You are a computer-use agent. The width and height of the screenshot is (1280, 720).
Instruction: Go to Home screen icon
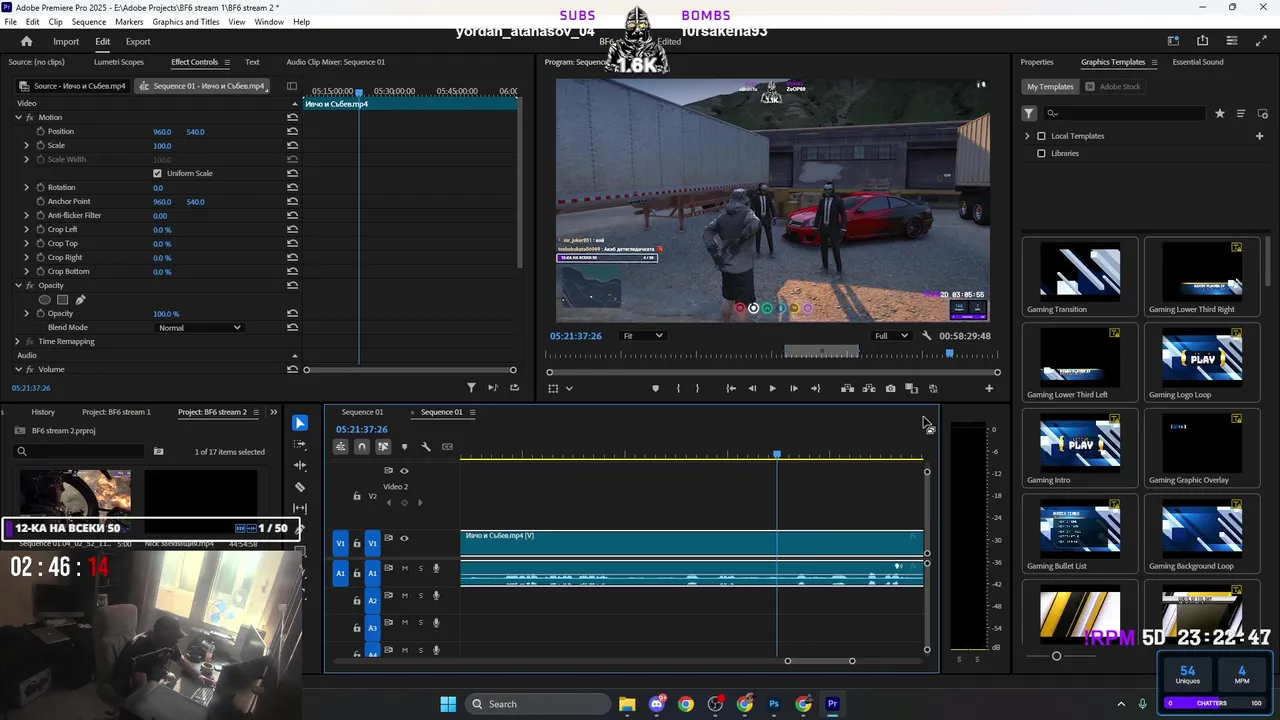[x=27, y=41]
